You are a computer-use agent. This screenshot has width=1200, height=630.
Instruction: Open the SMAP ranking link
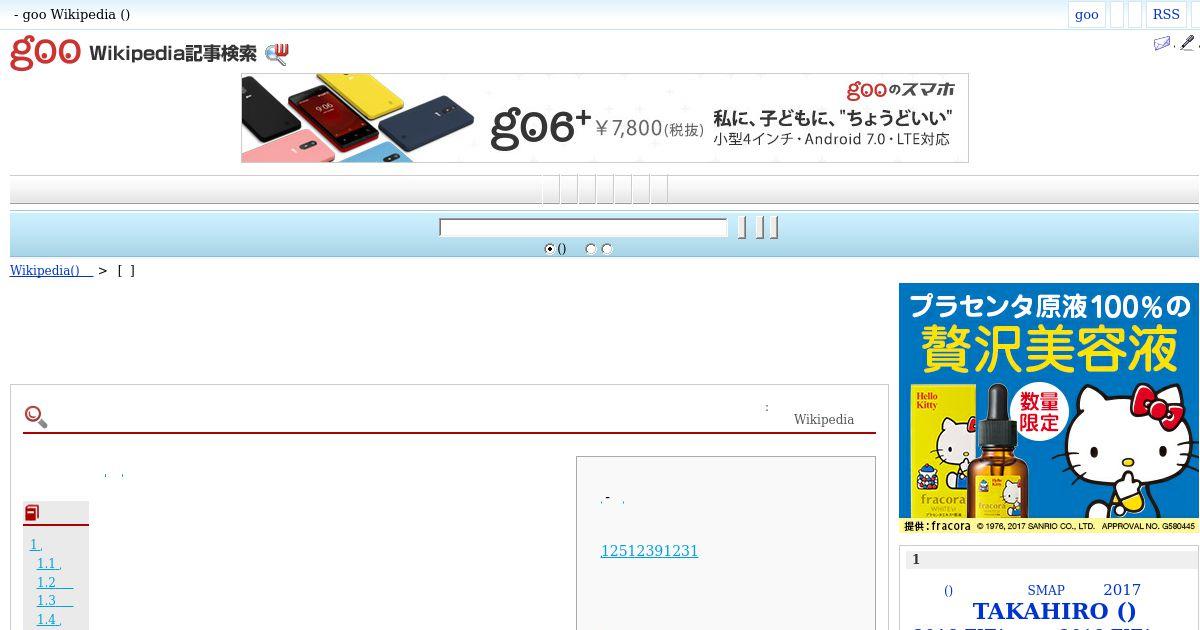coord(1046,590)
